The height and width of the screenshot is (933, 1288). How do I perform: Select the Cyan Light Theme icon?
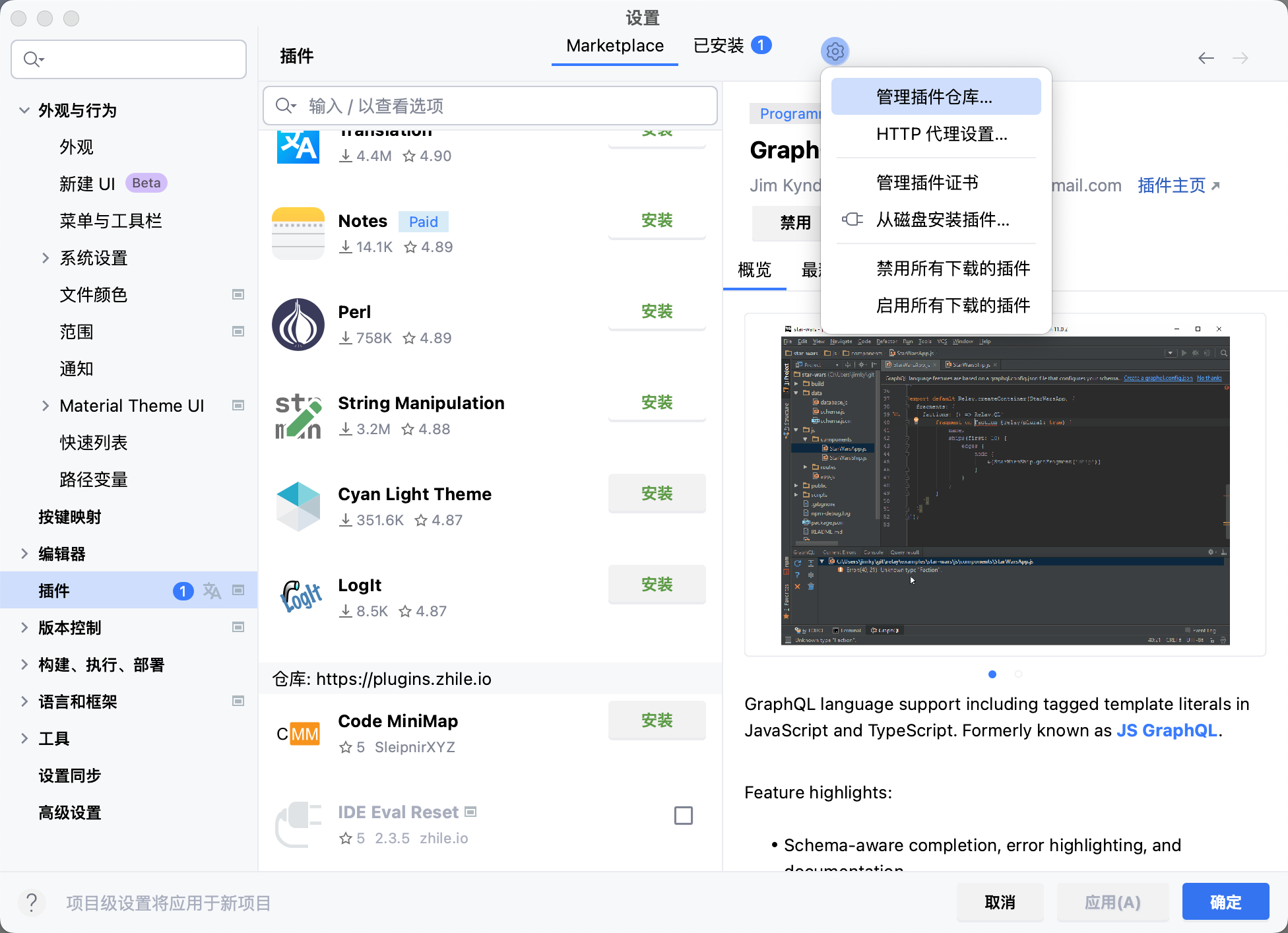pos(298,506)
